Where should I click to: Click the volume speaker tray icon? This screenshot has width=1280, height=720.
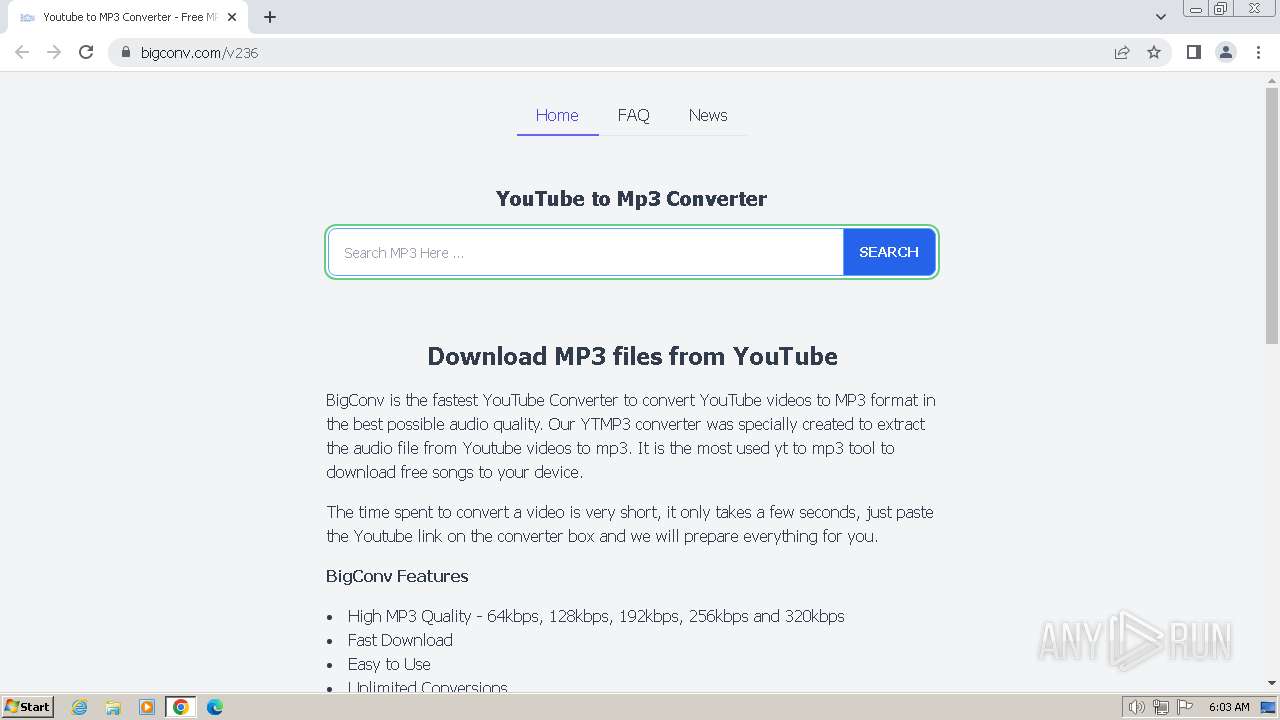[x=1136, y=707]
